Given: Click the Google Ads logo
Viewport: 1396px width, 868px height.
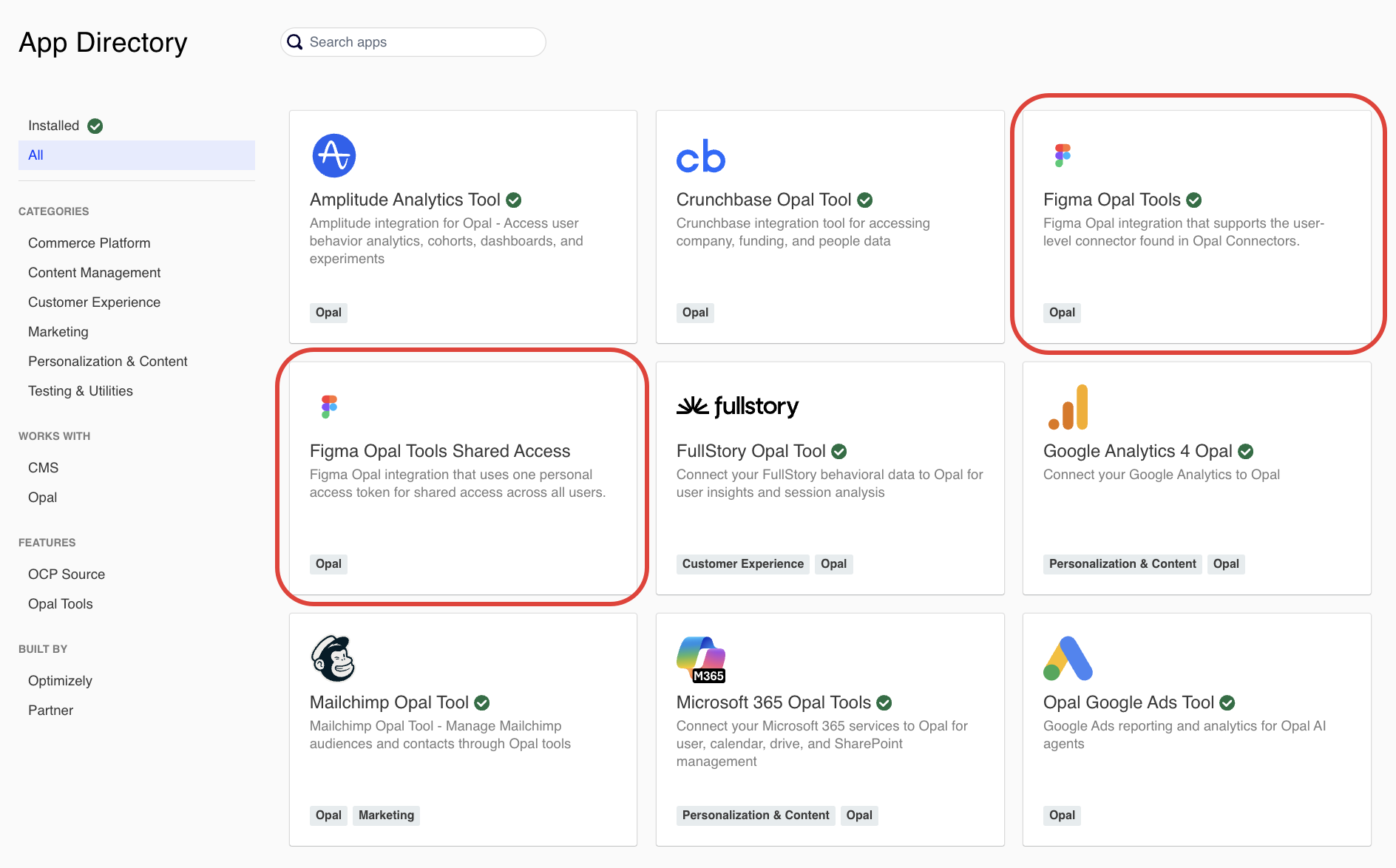Looking at the screenshot, I should pyautogui.click(x=1068, y=658).
